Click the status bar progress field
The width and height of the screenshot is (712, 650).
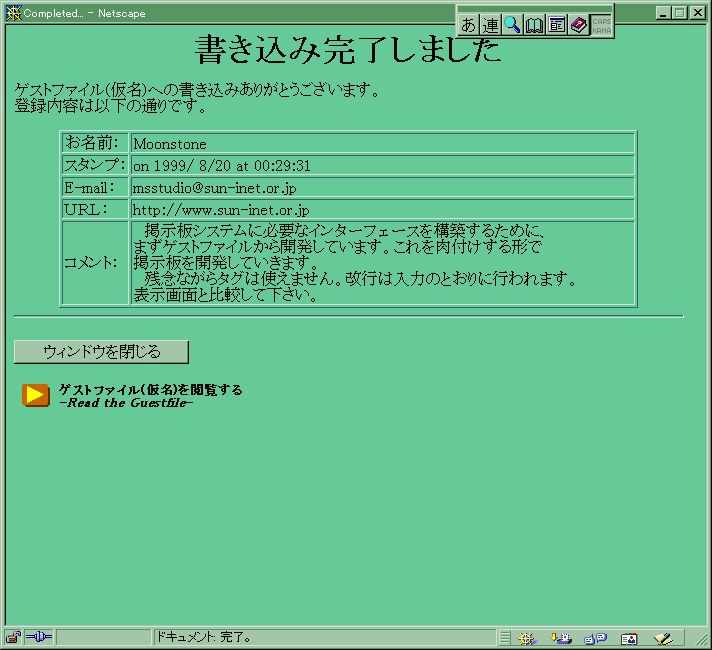click(x=103, y=637)
